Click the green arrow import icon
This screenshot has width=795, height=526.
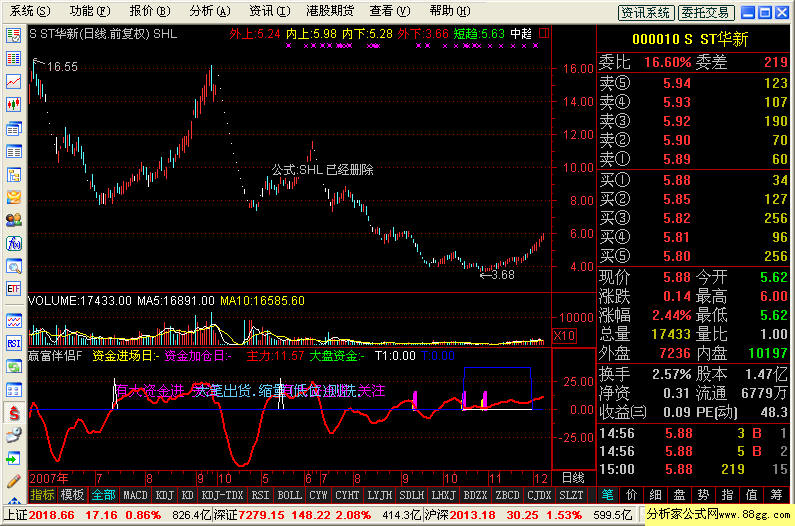13,459
